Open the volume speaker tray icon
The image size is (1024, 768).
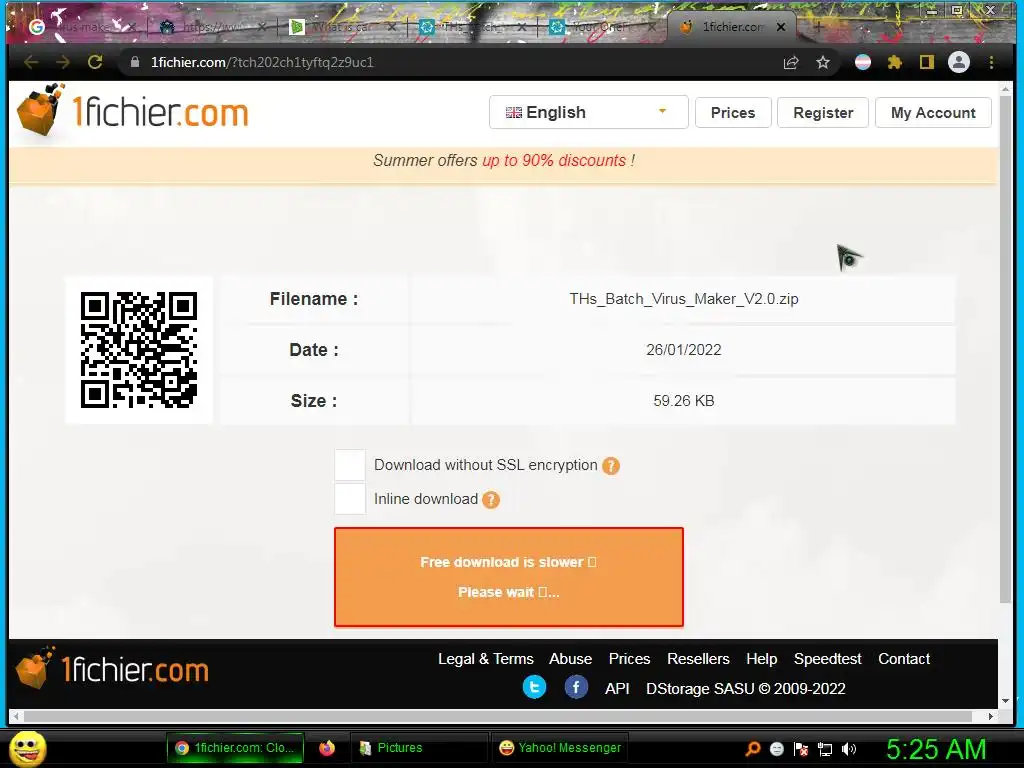849,749
